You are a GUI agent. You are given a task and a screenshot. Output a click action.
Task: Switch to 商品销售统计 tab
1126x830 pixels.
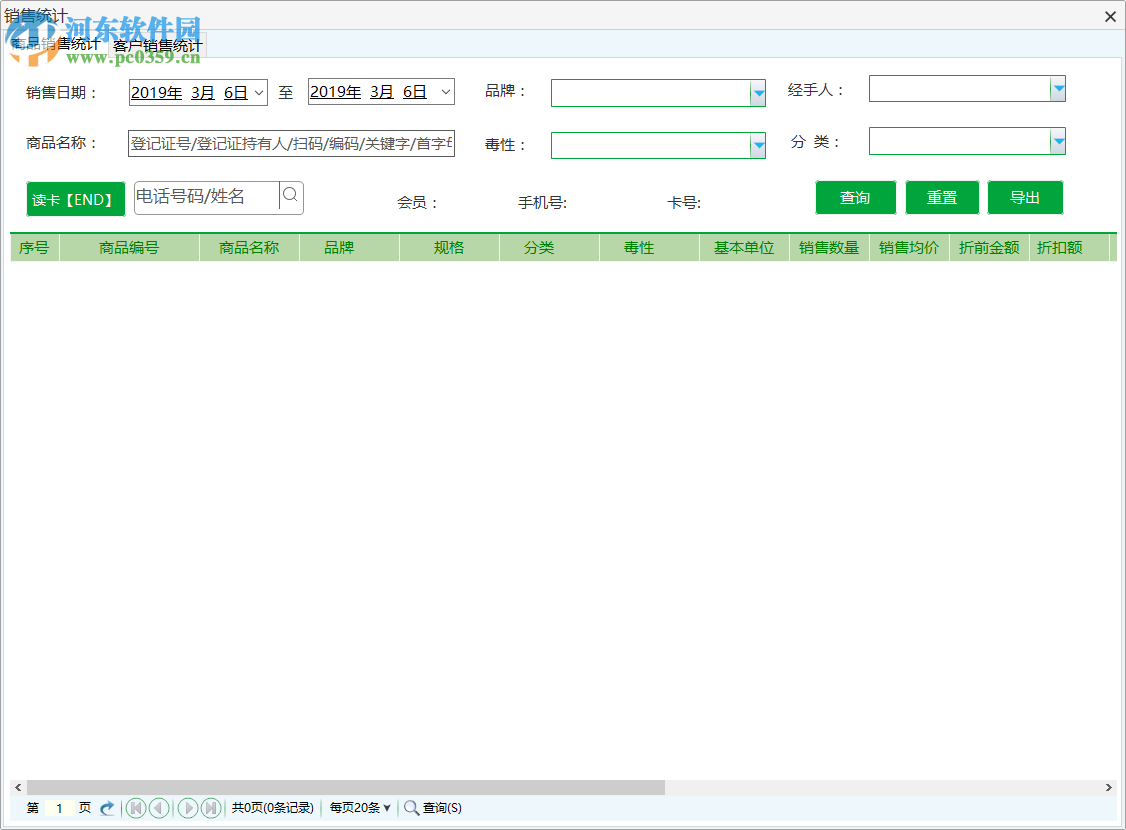56,45
